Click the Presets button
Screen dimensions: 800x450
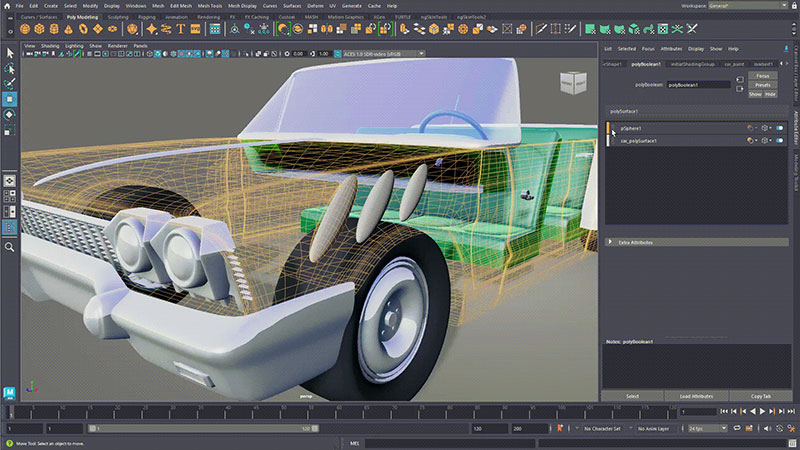coord(762,85)
